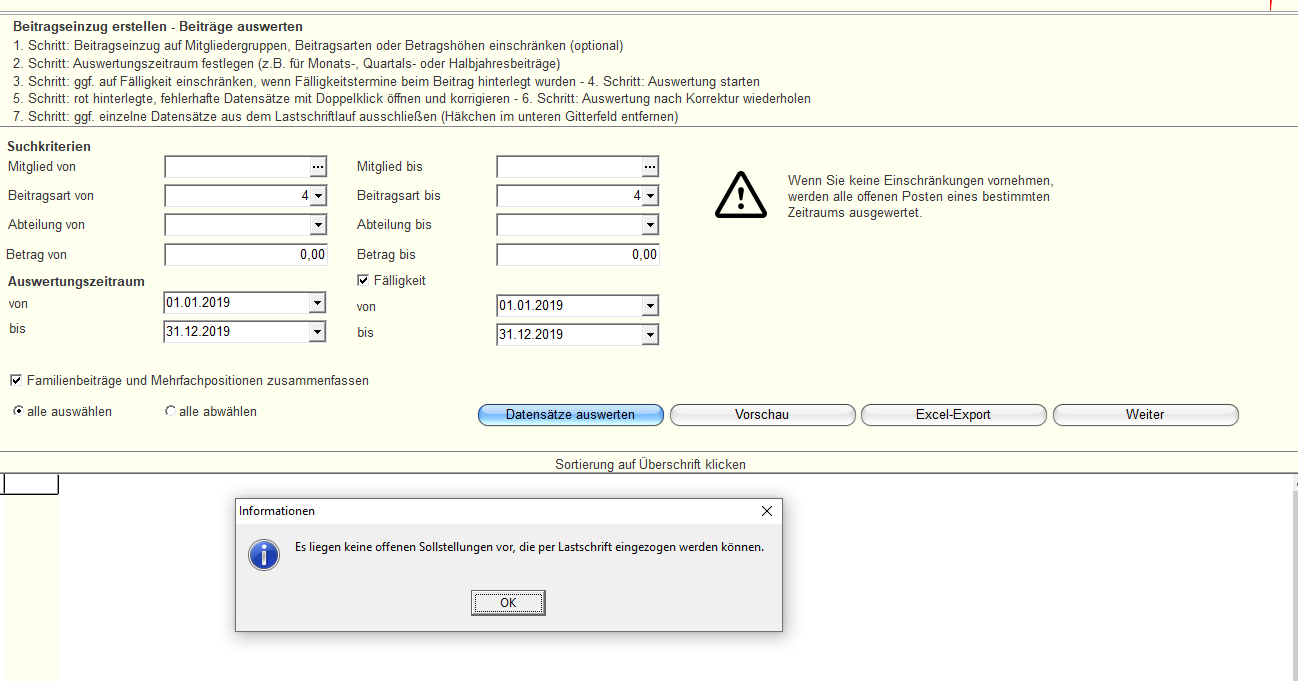Click the Weiter button
The height and width of the screenshot is (681, 1298).
pos(1145,415)
